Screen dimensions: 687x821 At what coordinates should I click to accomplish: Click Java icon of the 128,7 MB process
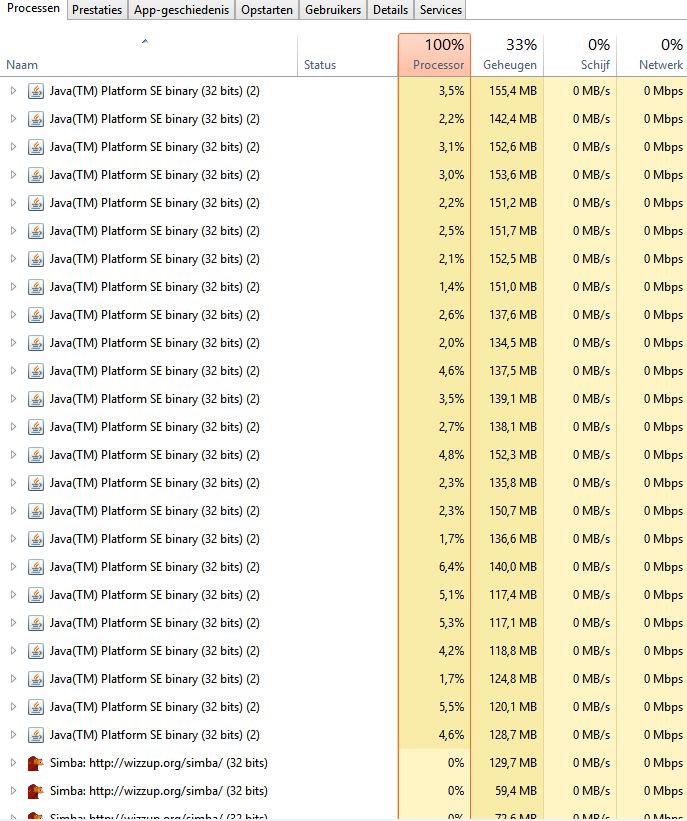point(36,735)
